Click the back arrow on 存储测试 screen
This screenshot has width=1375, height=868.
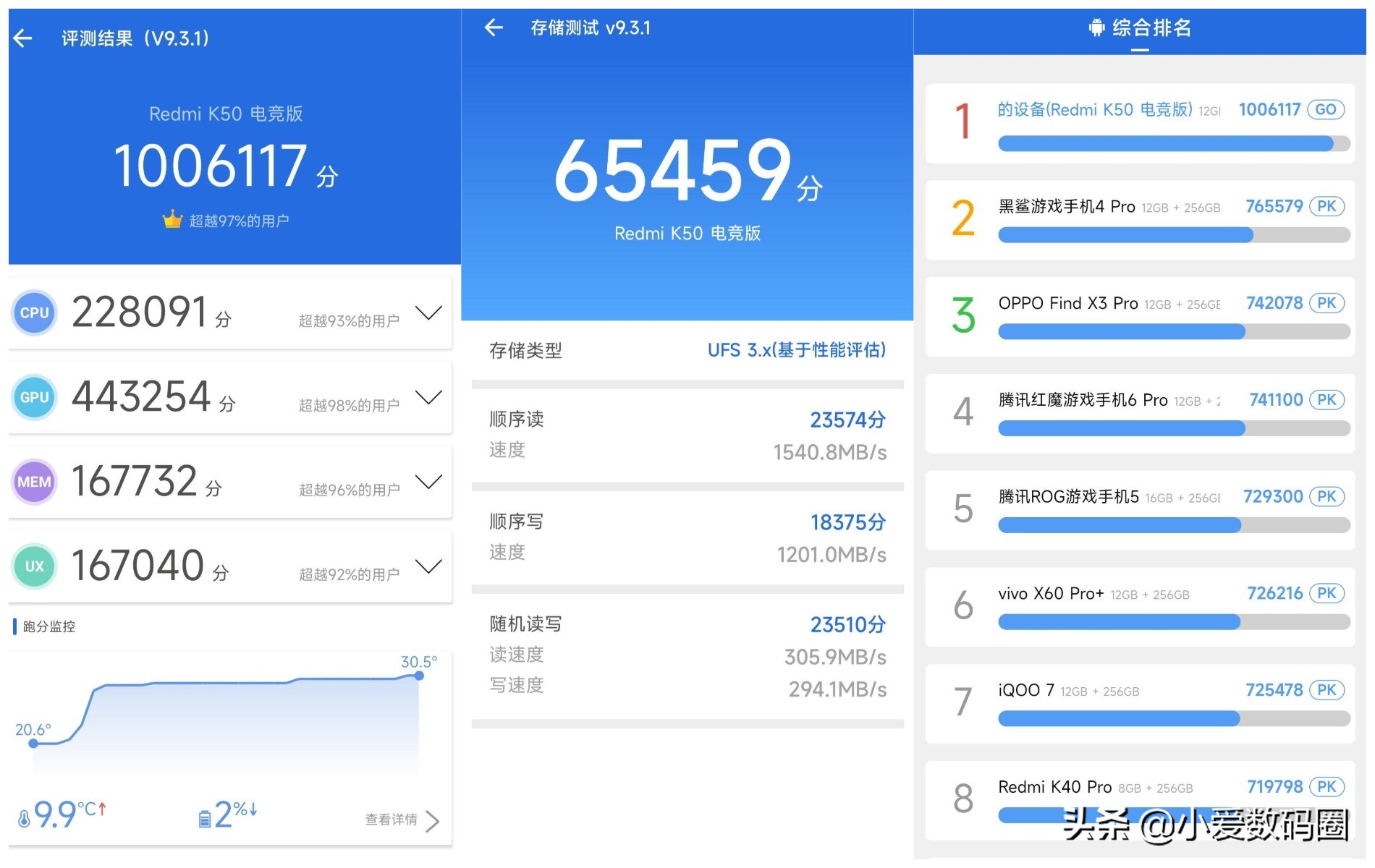(x=493, y=27)
